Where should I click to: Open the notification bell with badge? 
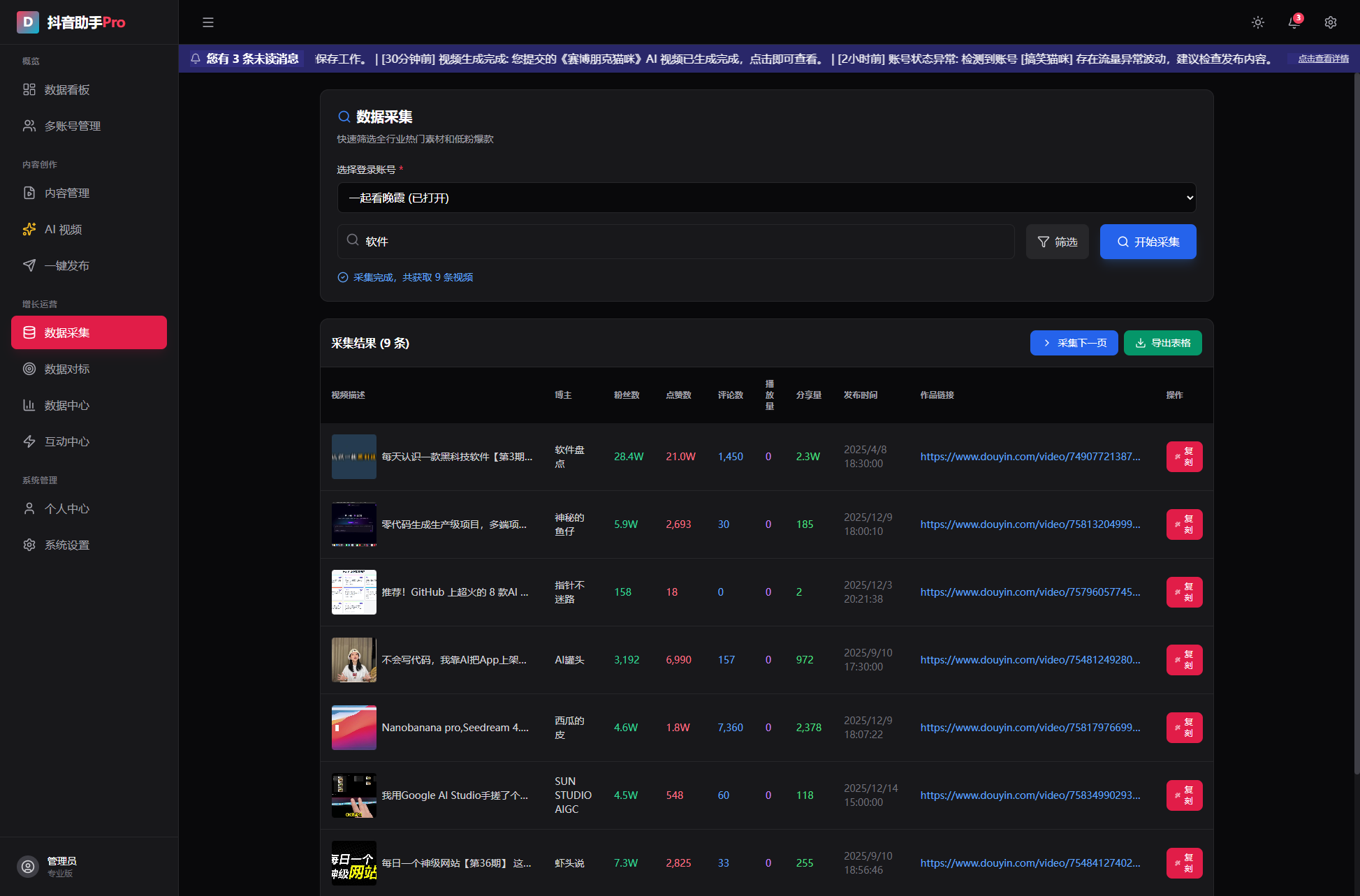pos(1294,22)
